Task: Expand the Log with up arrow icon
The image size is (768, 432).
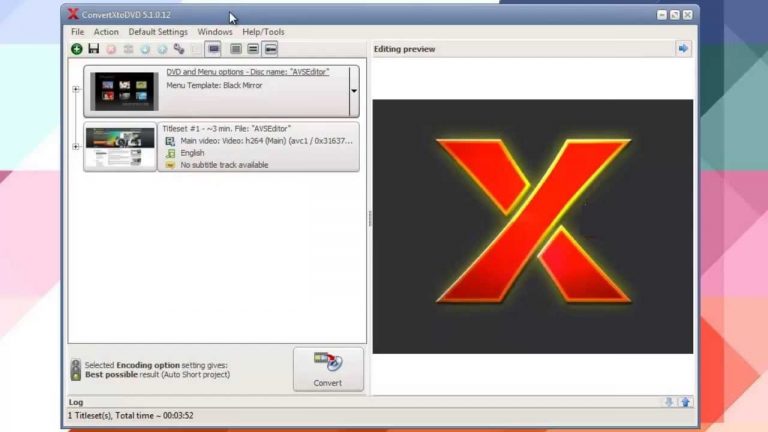Action: coord(685,402)
